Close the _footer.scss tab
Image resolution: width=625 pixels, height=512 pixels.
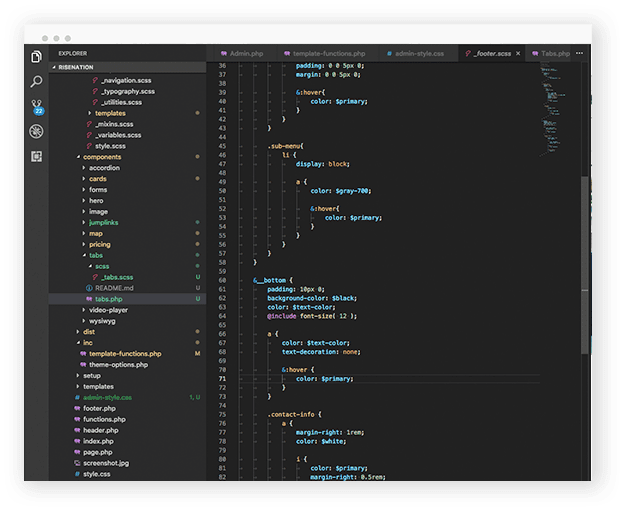click(x=518, y=53)
